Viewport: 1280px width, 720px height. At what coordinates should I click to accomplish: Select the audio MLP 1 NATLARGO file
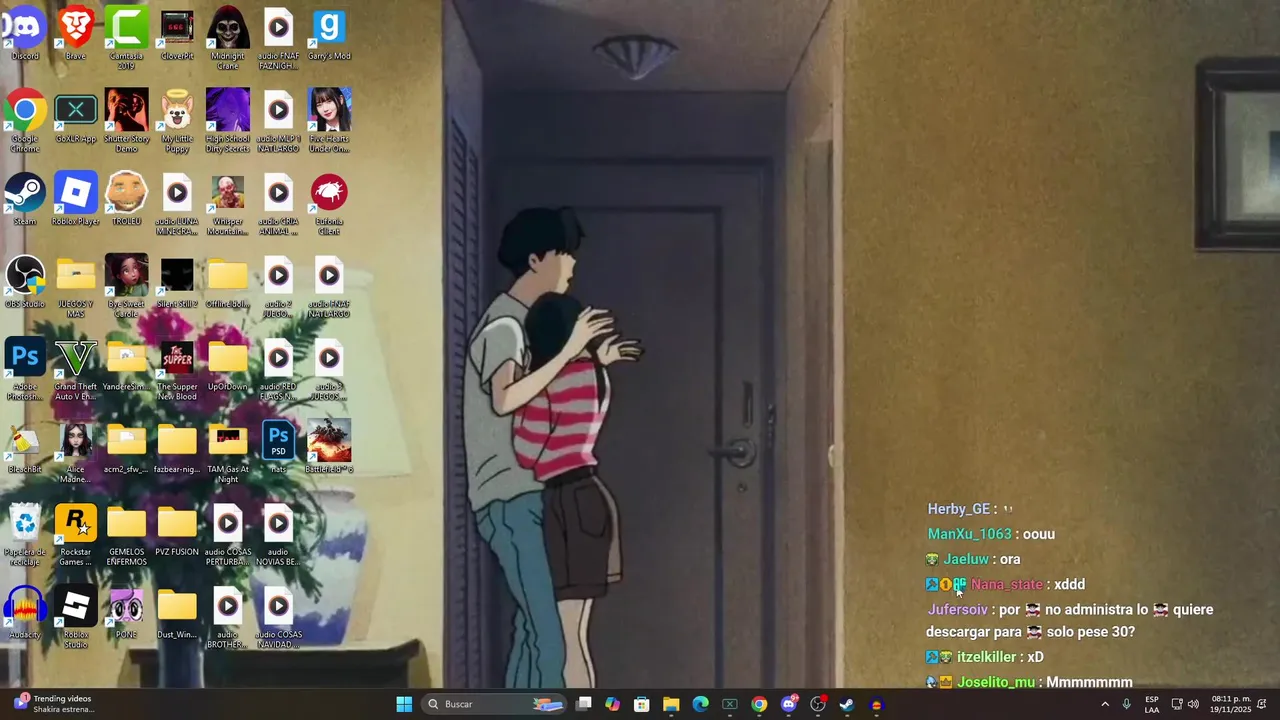tap(278, 122)
